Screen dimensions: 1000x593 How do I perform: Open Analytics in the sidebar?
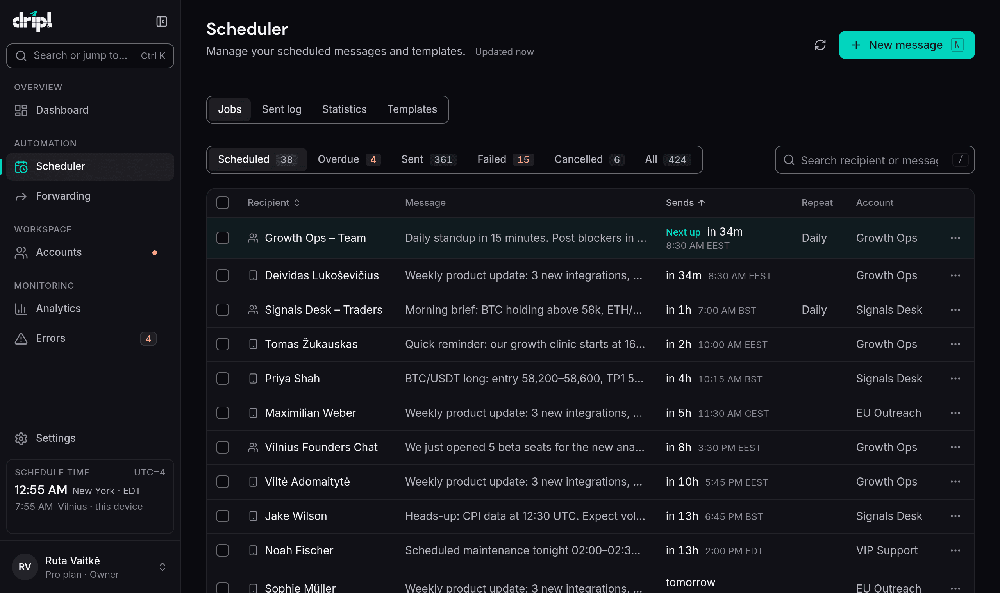point(90,309)
